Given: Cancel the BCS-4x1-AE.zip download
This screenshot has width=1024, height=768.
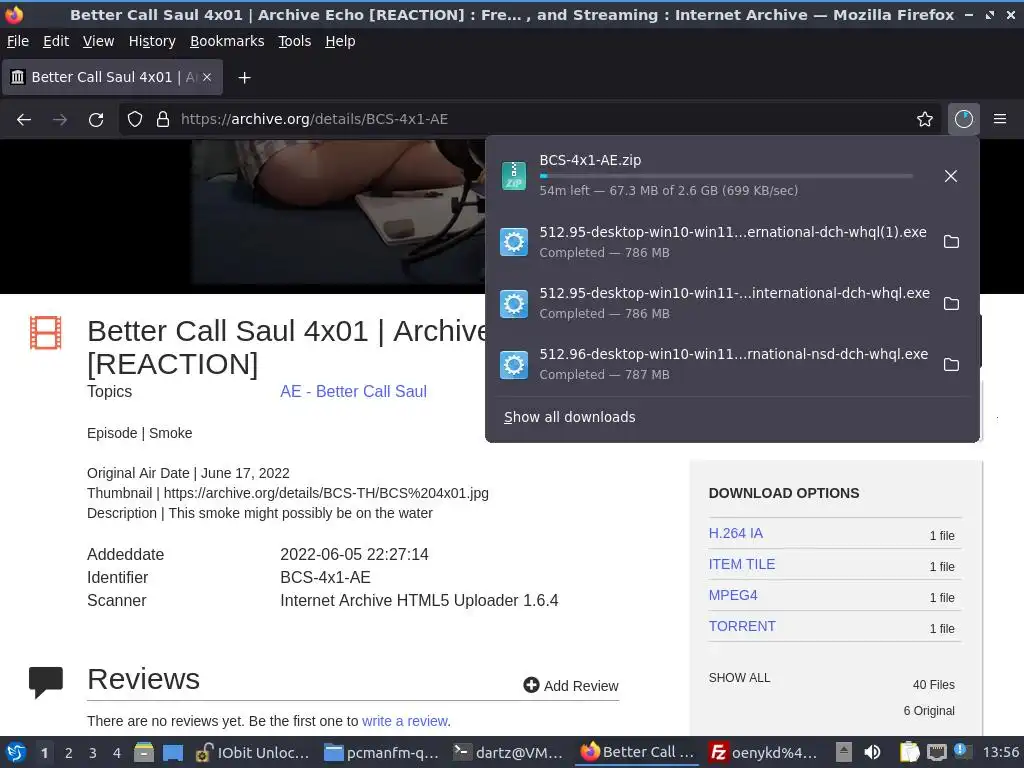Looking at the screenshot, I should click(x=951, y=176).
